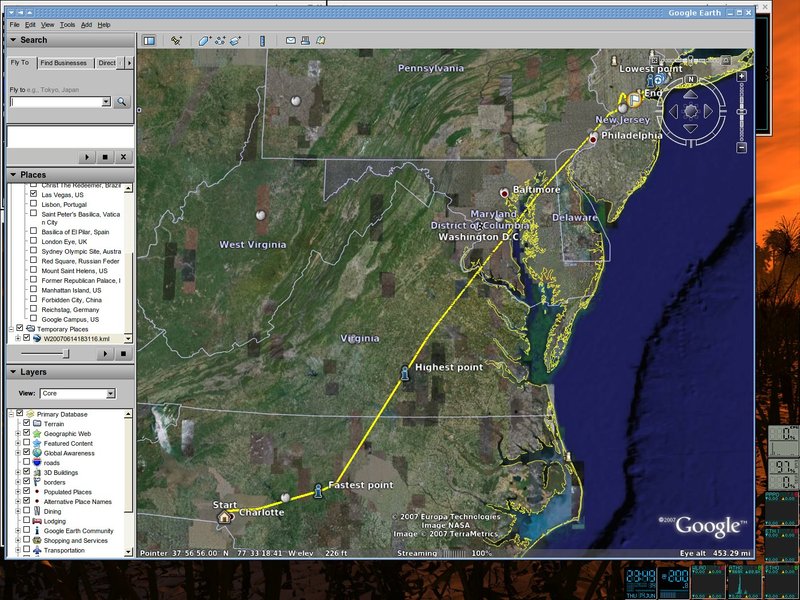
Task: Disable the borders layer
Action: (27, 481)
